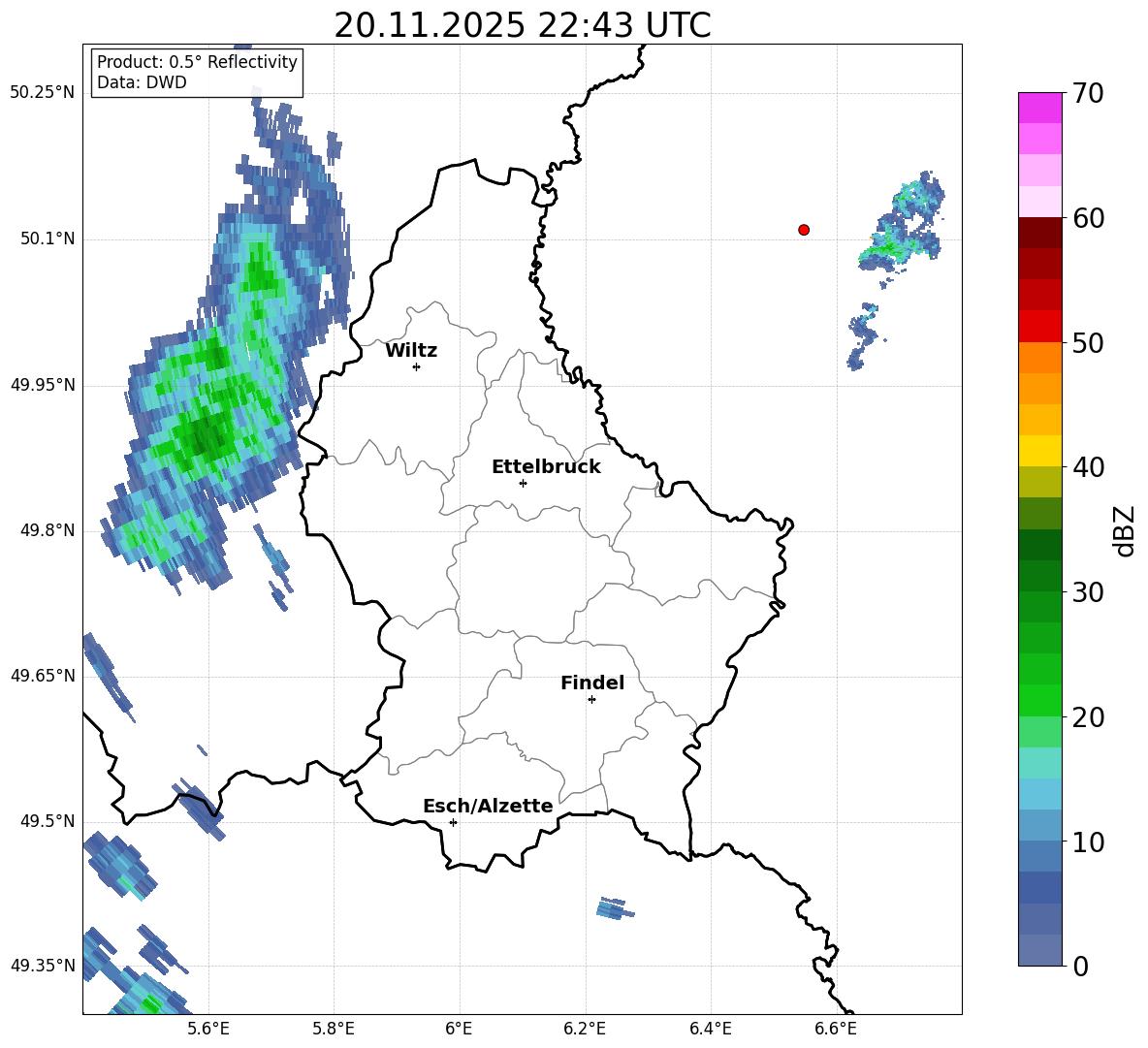Click longitude label 6.4°E
Viewport: 1148px width, 1048px height.
pos(710,1029)
